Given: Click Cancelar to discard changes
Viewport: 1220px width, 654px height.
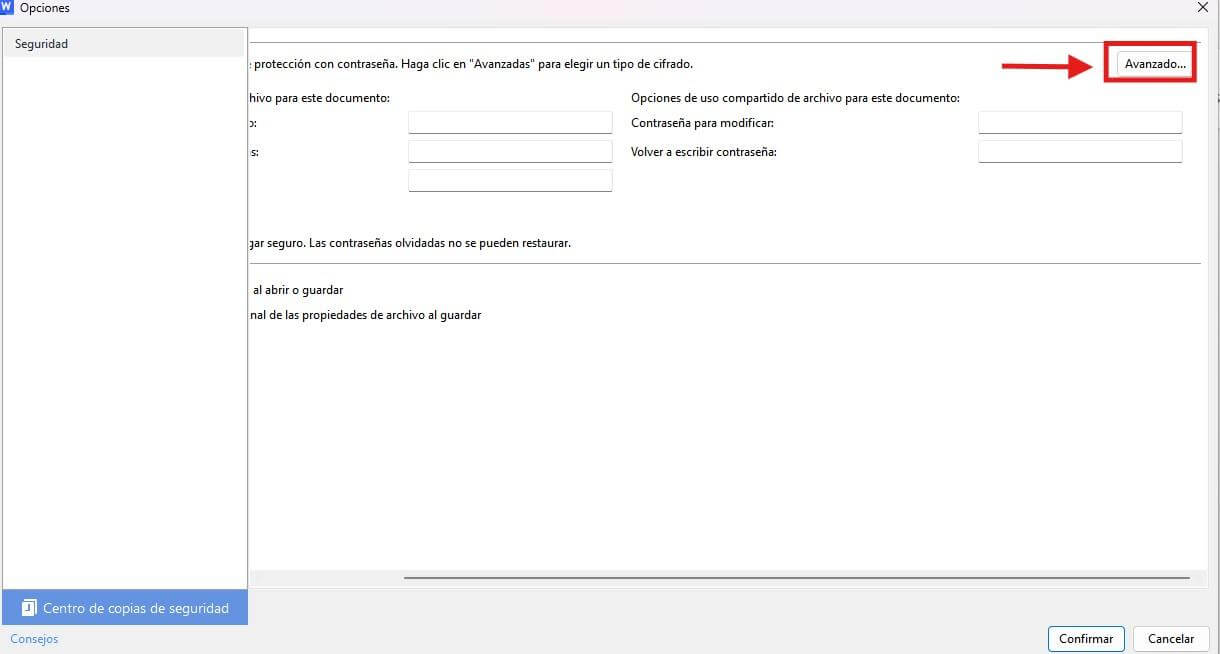Looking at the screenshot, I should point(1170,638).
